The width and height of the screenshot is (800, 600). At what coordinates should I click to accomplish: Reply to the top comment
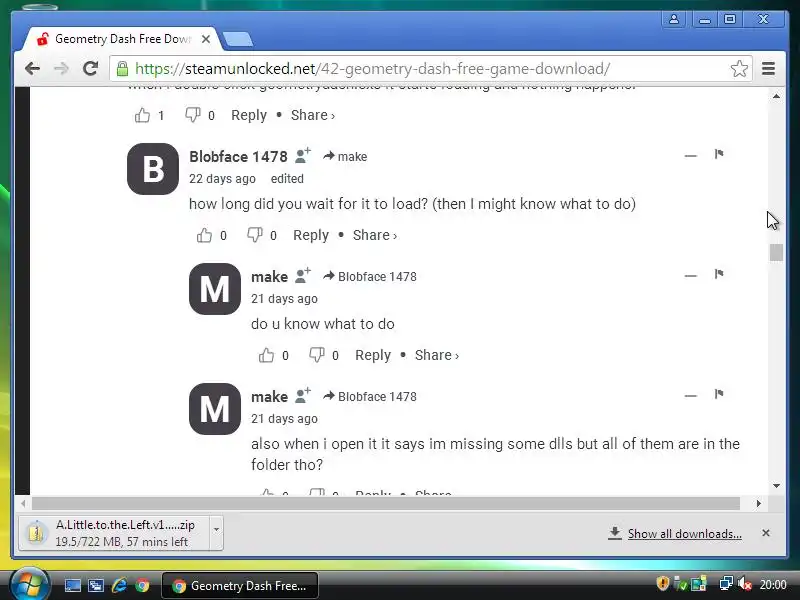tap(249, 115)
